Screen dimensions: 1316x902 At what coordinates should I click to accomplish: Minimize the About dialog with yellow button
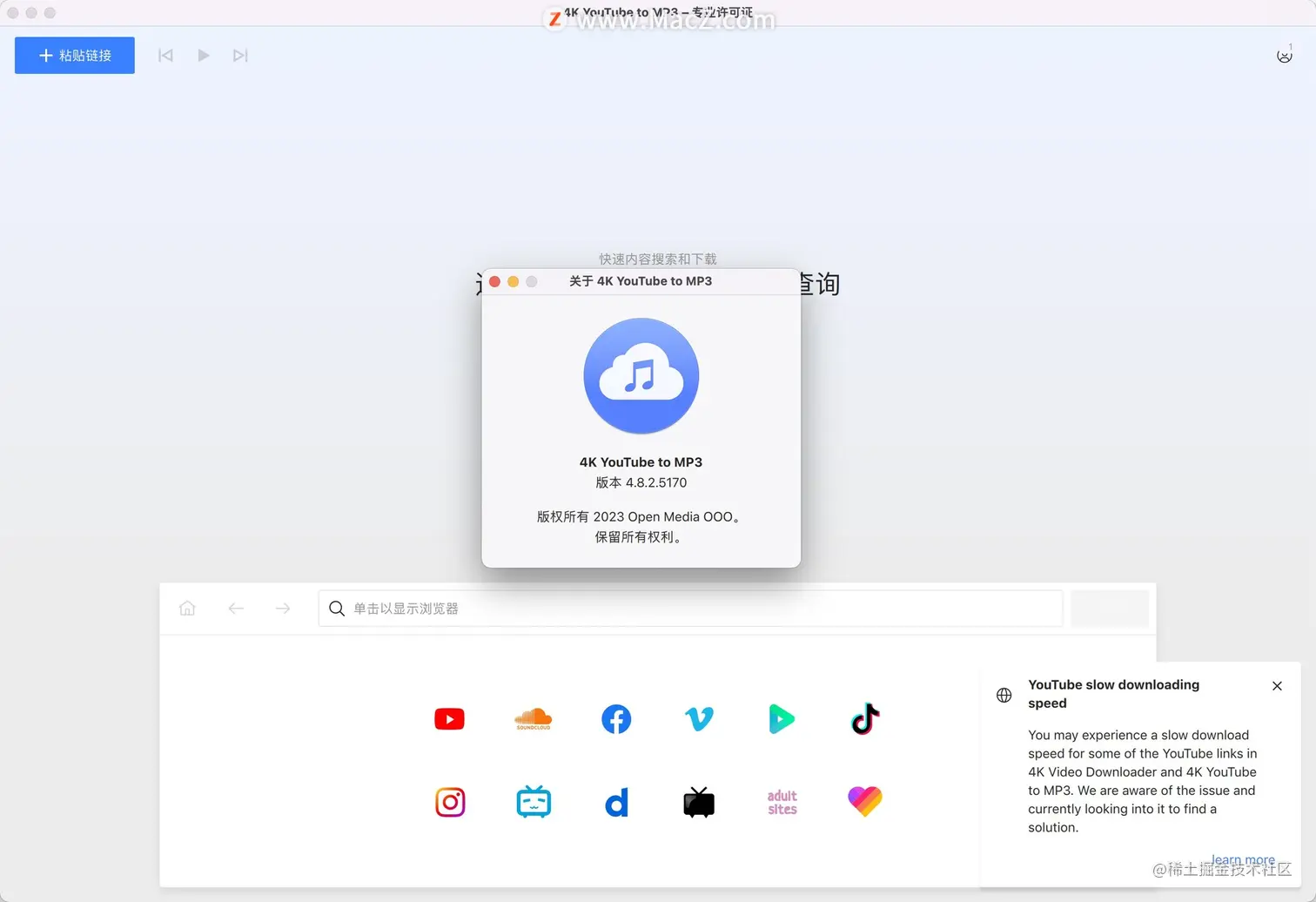(x=513, y=281)
